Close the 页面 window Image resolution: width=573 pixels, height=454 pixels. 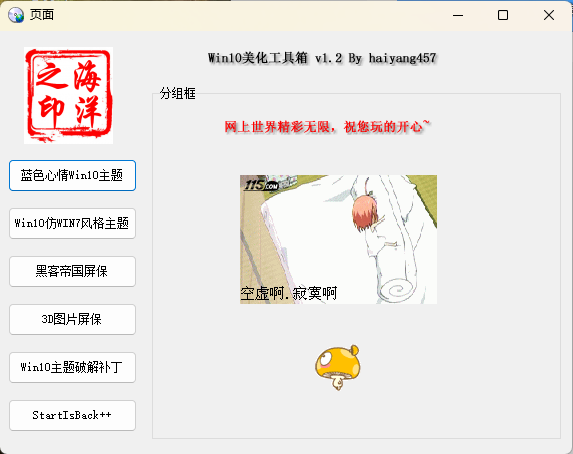coord(549,15)
